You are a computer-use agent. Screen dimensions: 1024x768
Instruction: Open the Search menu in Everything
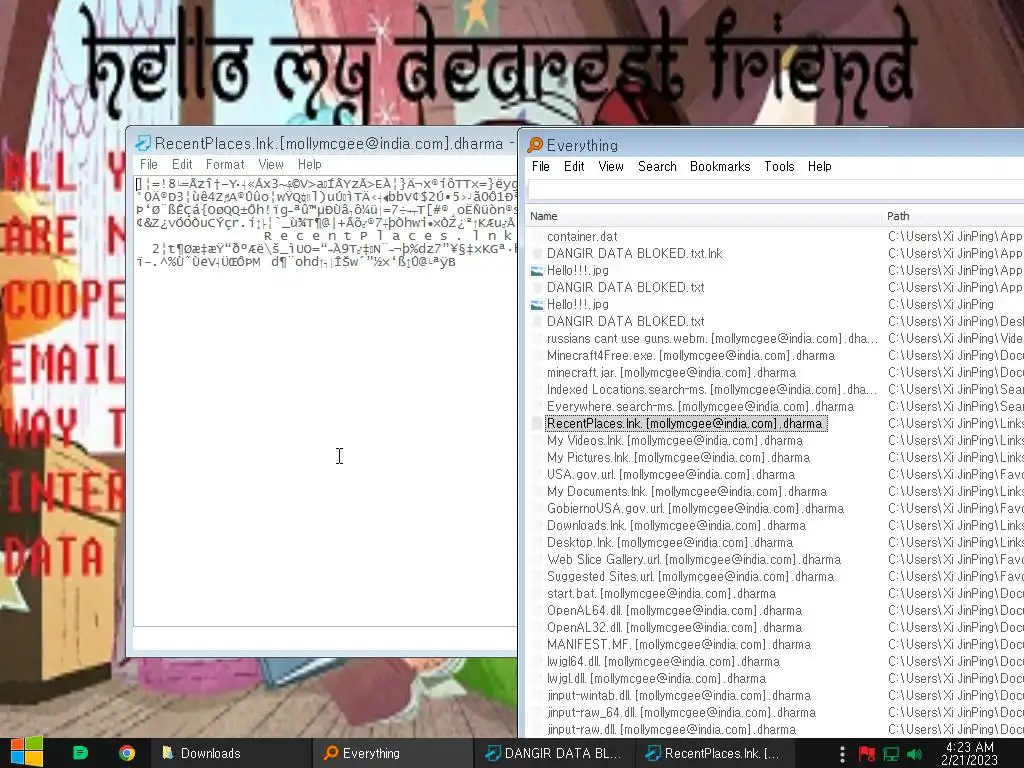pyautogui.click(x=657, y=167)
